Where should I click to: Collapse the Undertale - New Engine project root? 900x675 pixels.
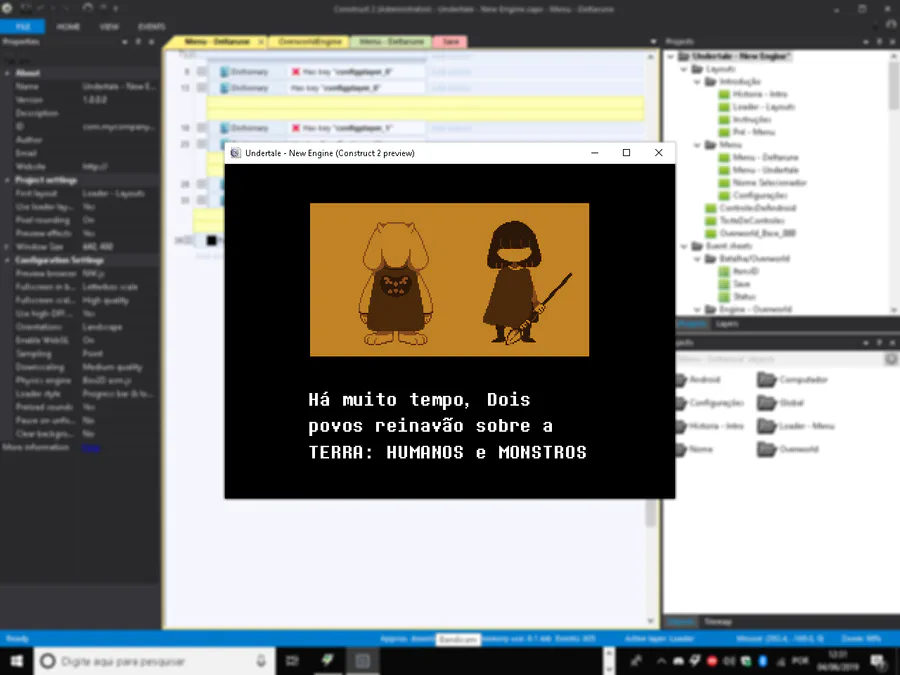pos(670,56)
